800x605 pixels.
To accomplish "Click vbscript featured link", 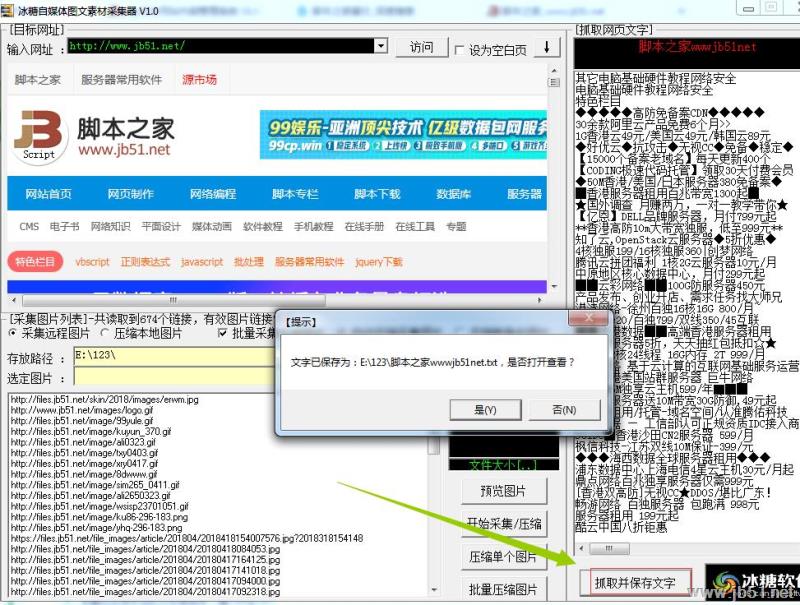I will point(92,262).
